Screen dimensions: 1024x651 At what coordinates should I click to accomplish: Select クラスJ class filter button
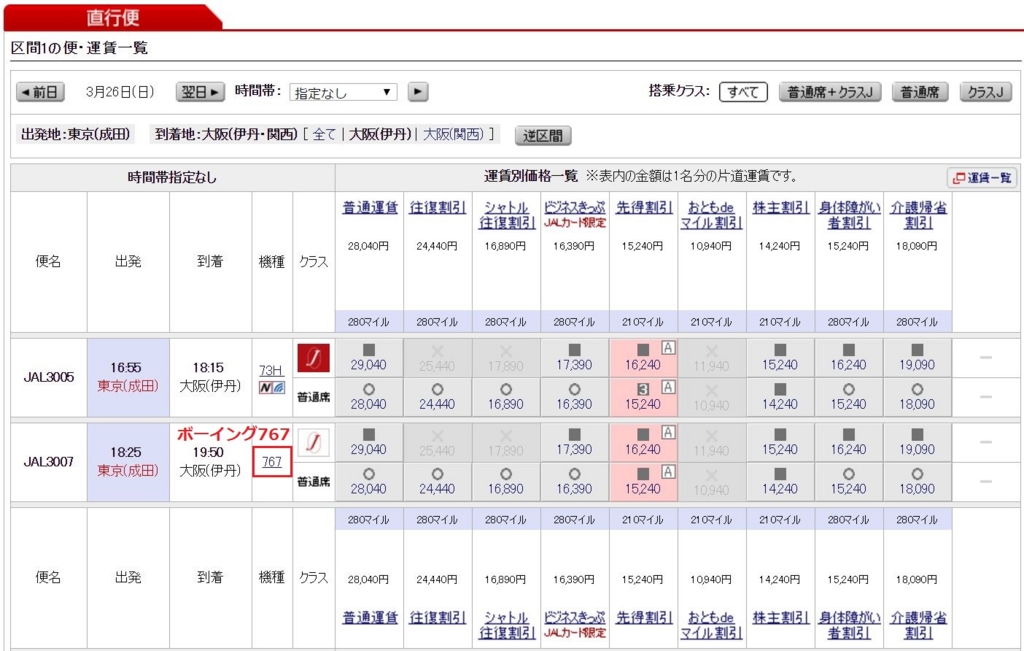985,92
